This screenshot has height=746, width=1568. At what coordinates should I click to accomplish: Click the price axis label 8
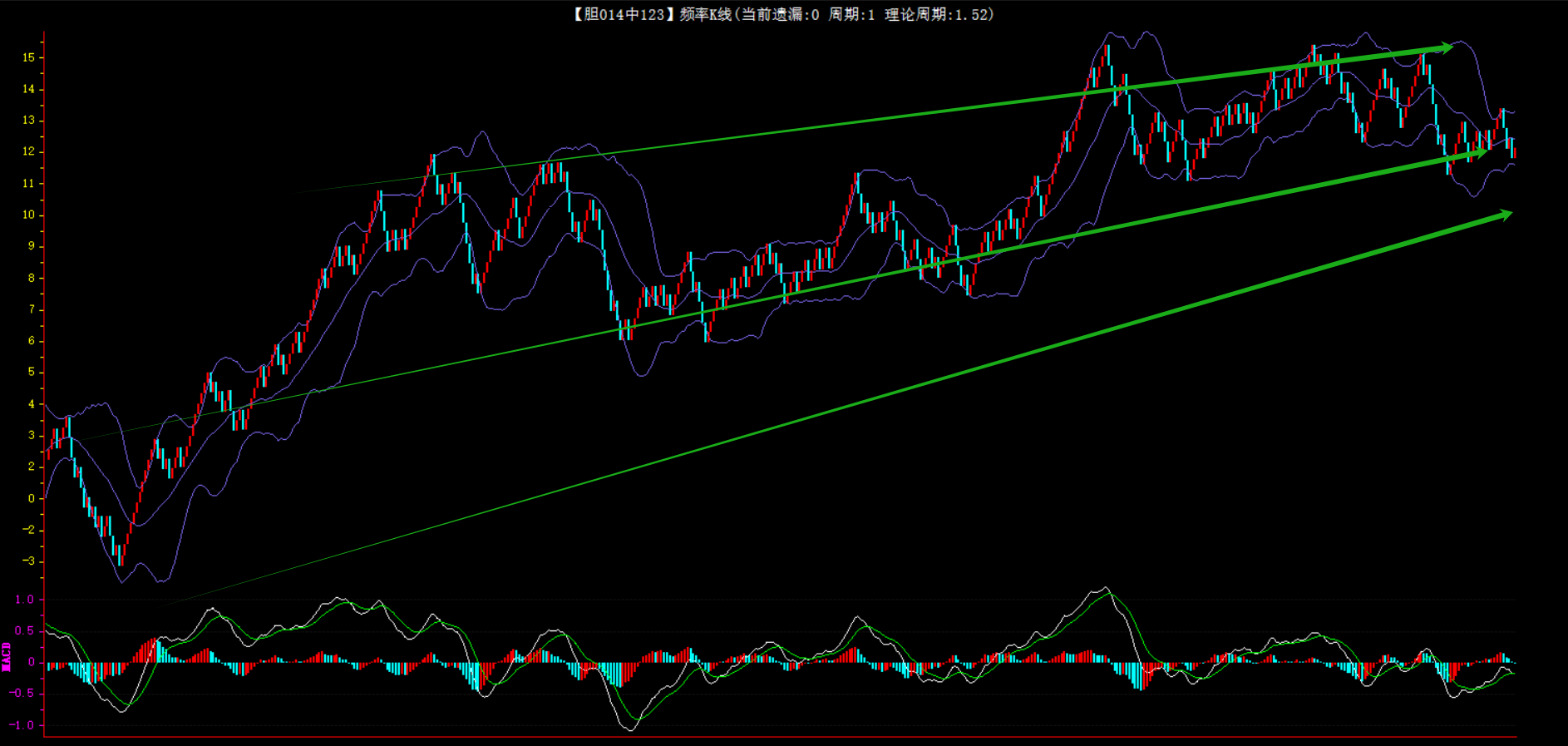tap(32, 278)
